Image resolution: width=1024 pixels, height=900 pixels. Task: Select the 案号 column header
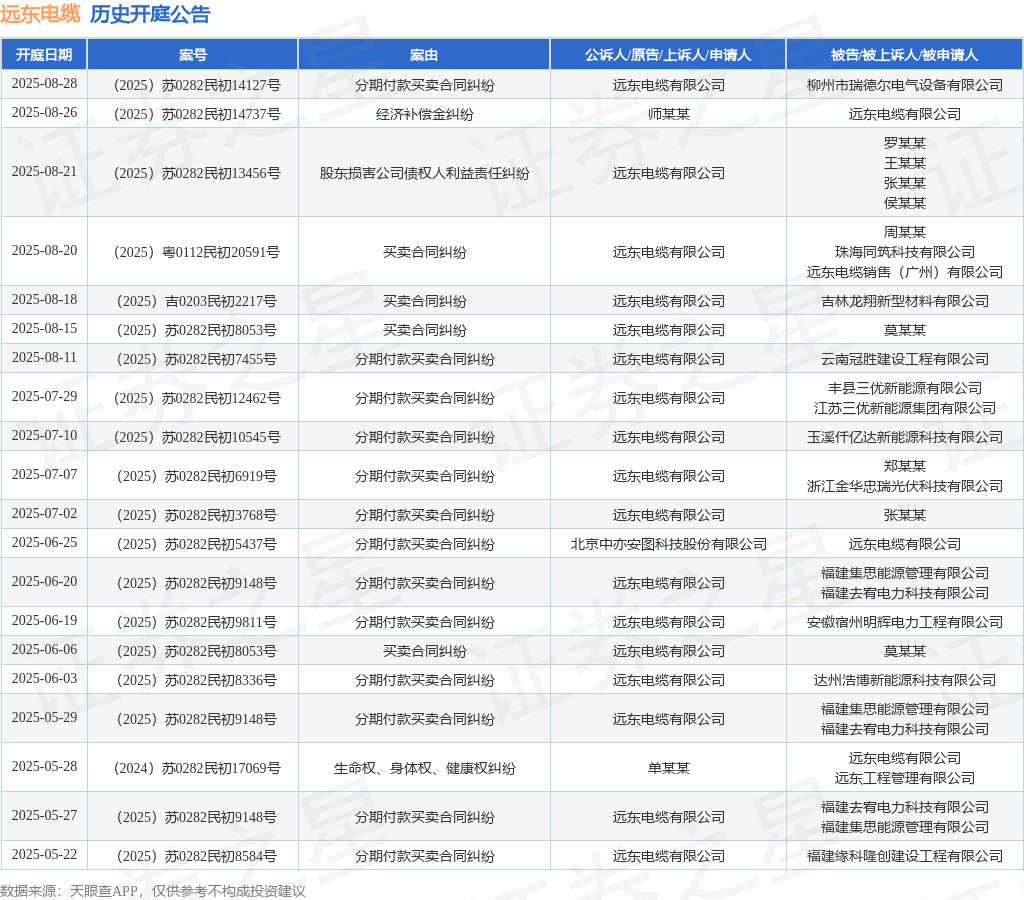tap(193, 55)
